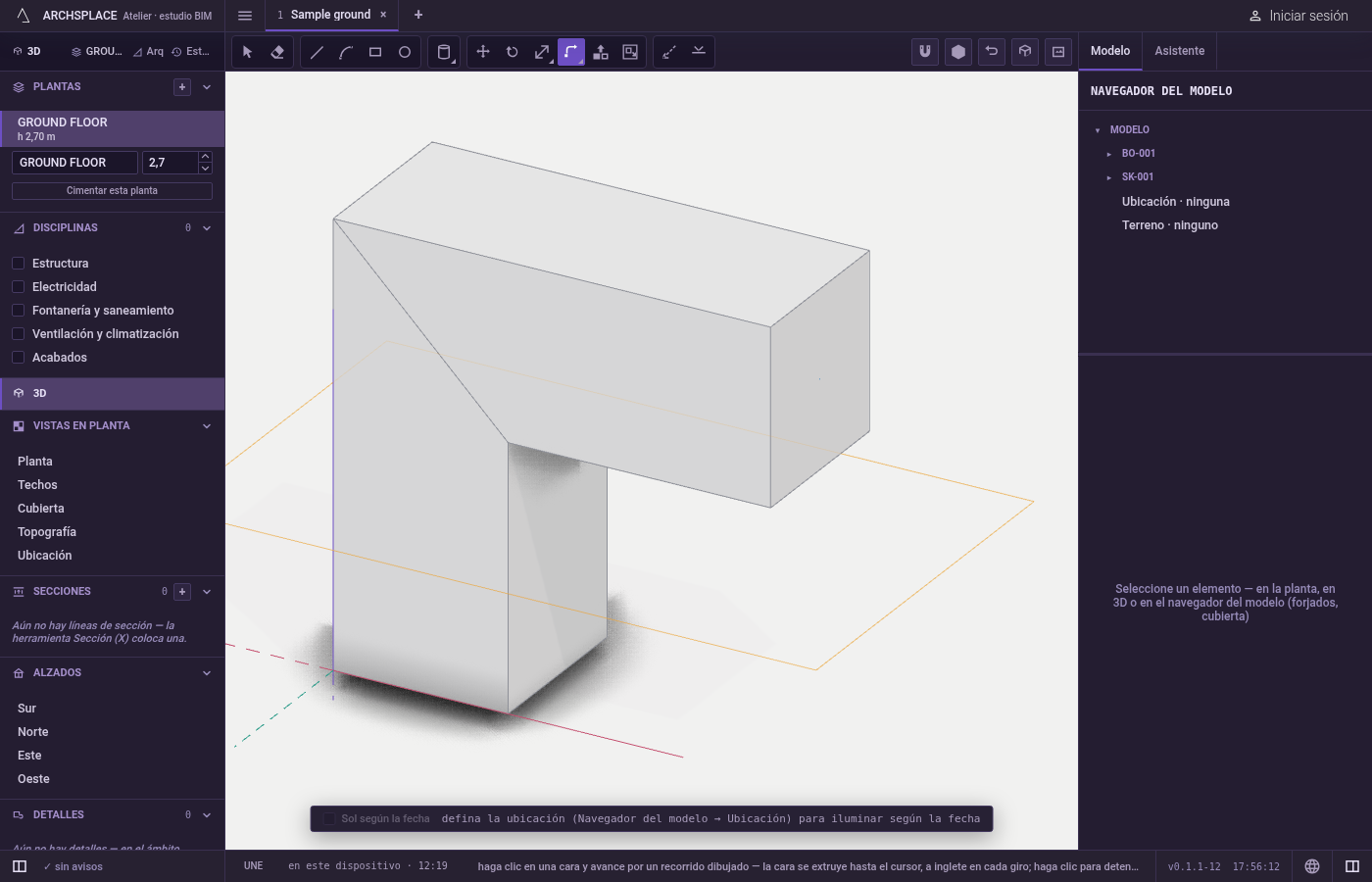Viewport: 1372px width, 882px height.
Task: Open the cylinder solid tool
Action: pos(444,52)
